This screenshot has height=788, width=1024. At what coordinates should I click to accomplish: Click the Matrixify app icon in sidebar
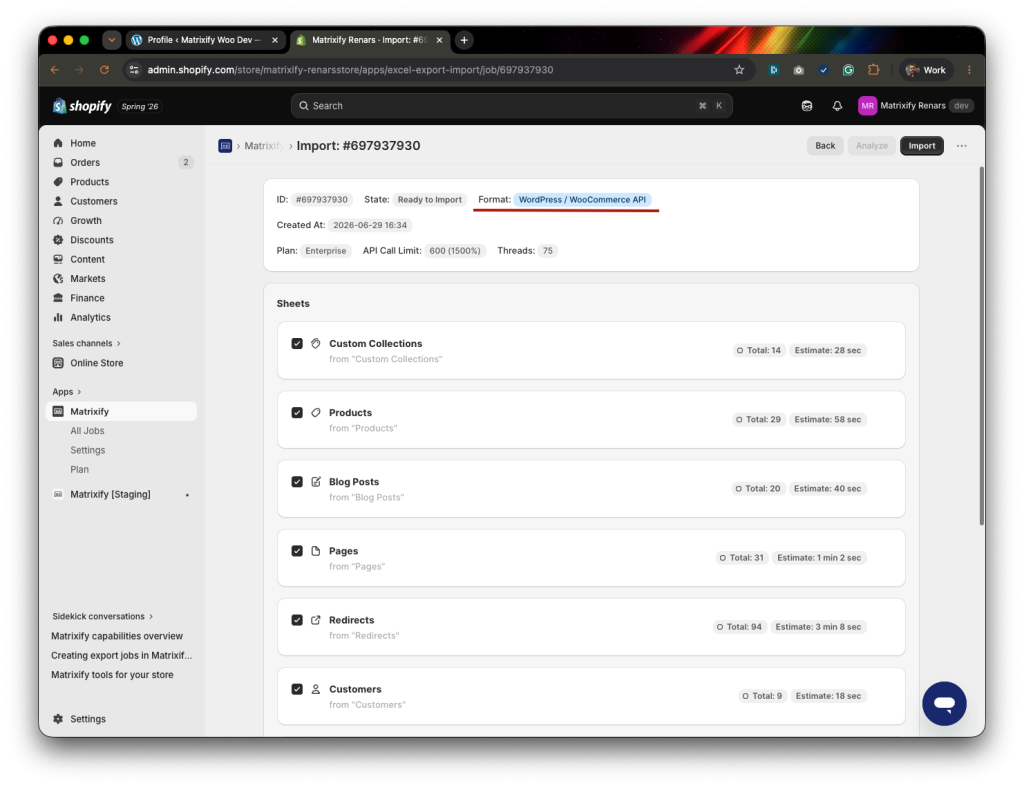click(58, 411)
